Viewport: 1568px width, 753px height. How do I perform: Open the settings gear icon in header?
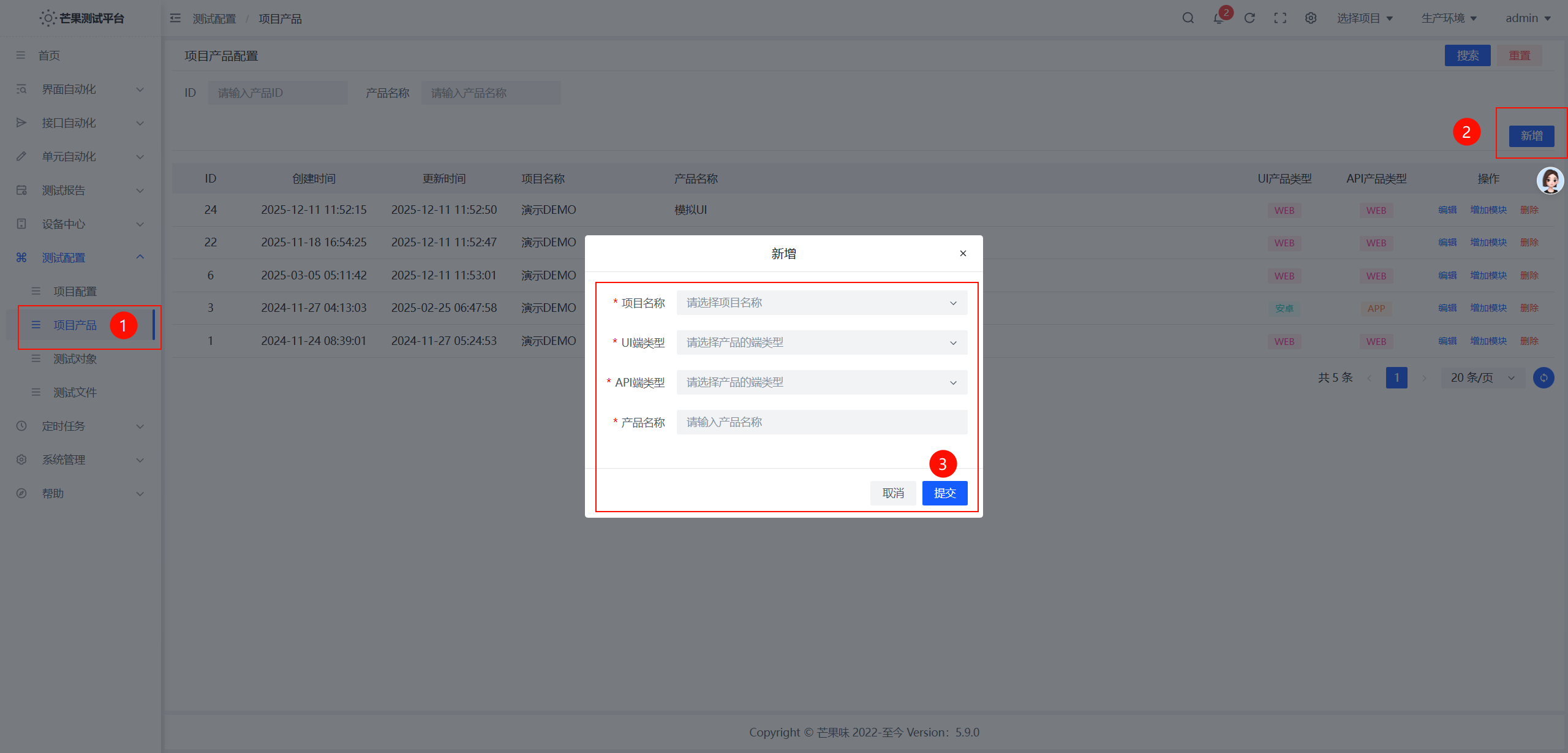[x=1311, y=18]
